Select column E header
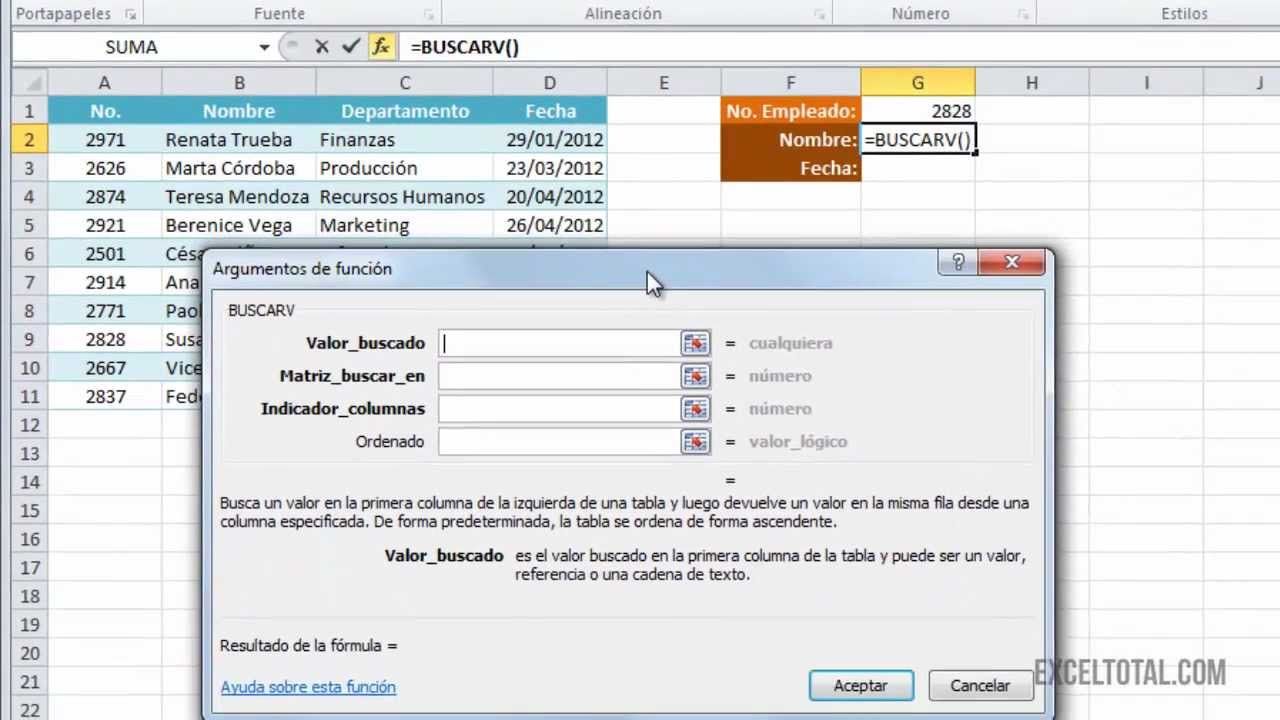The image size is (1280, 720). pyautogui.click(x=664, y=83)
